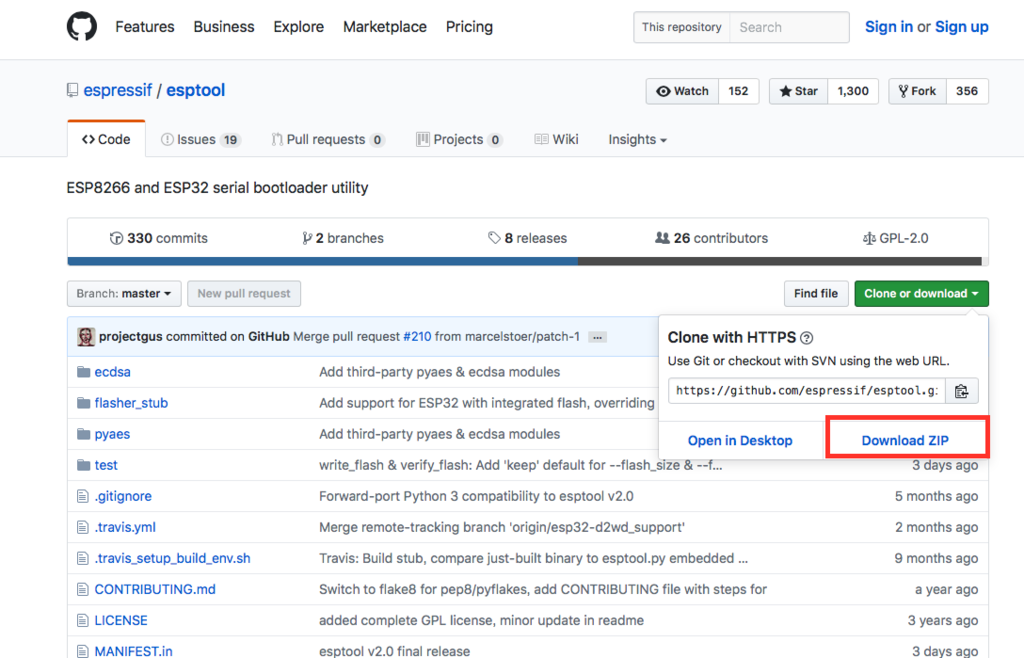This screenshot has width=1024, height=658.
Task: Open the flasher_stub folder
Action: pos(131,403)
